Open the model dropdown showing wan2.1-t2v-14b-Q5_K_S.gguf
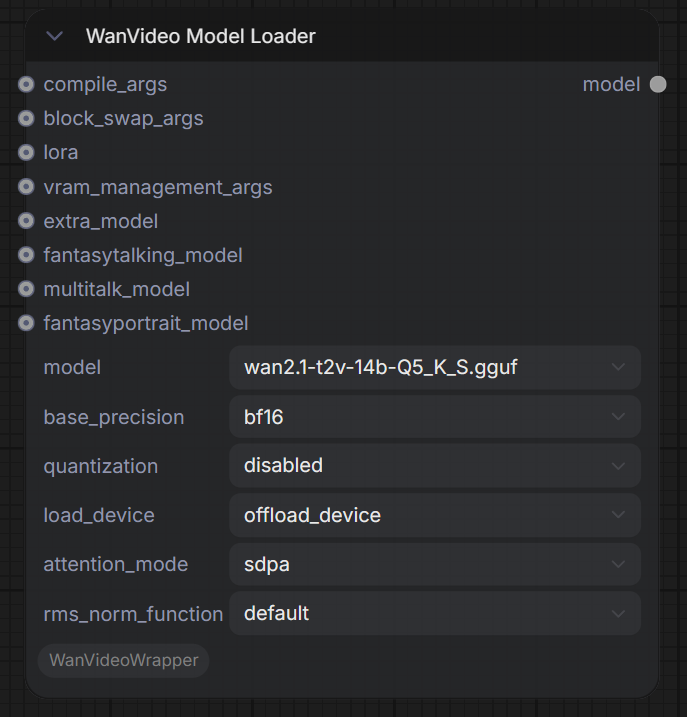 pyautogui.click(x=435, y=368)
